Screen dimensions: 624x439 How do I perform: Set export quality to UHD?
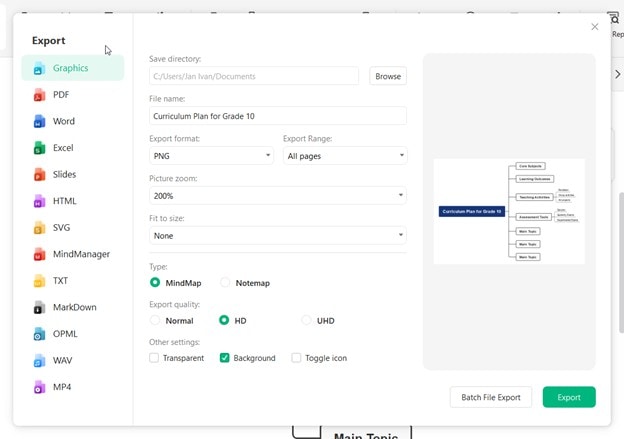coord(306,320)
